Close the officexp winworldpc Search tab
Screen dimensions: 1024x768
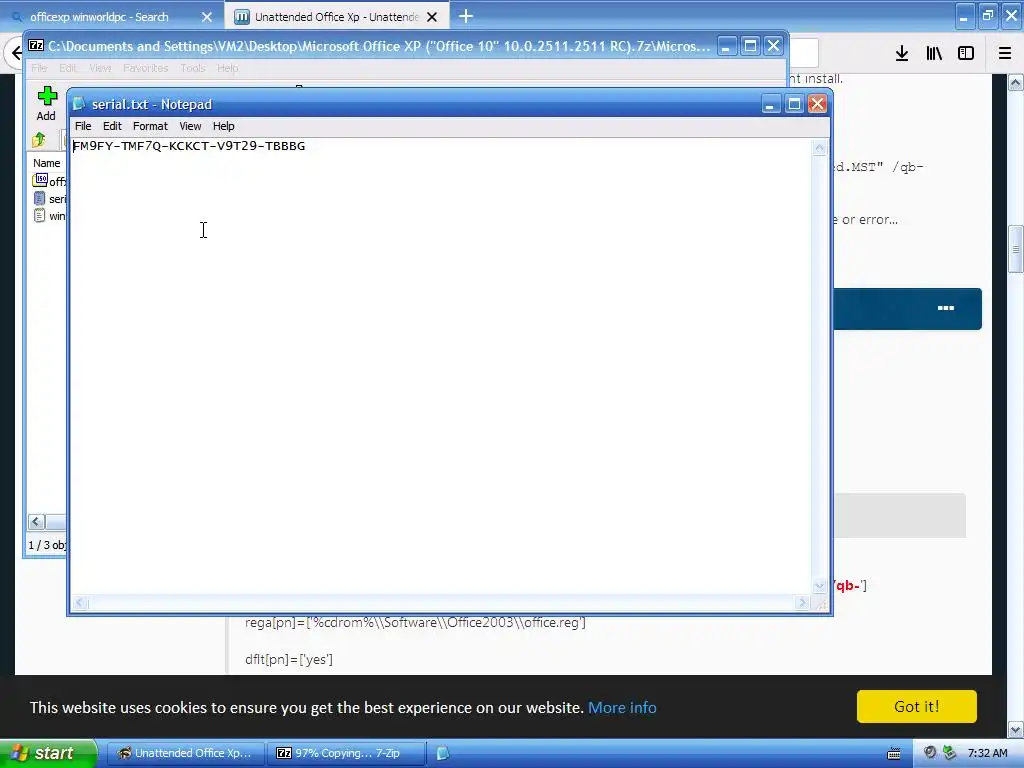point(207,17)
